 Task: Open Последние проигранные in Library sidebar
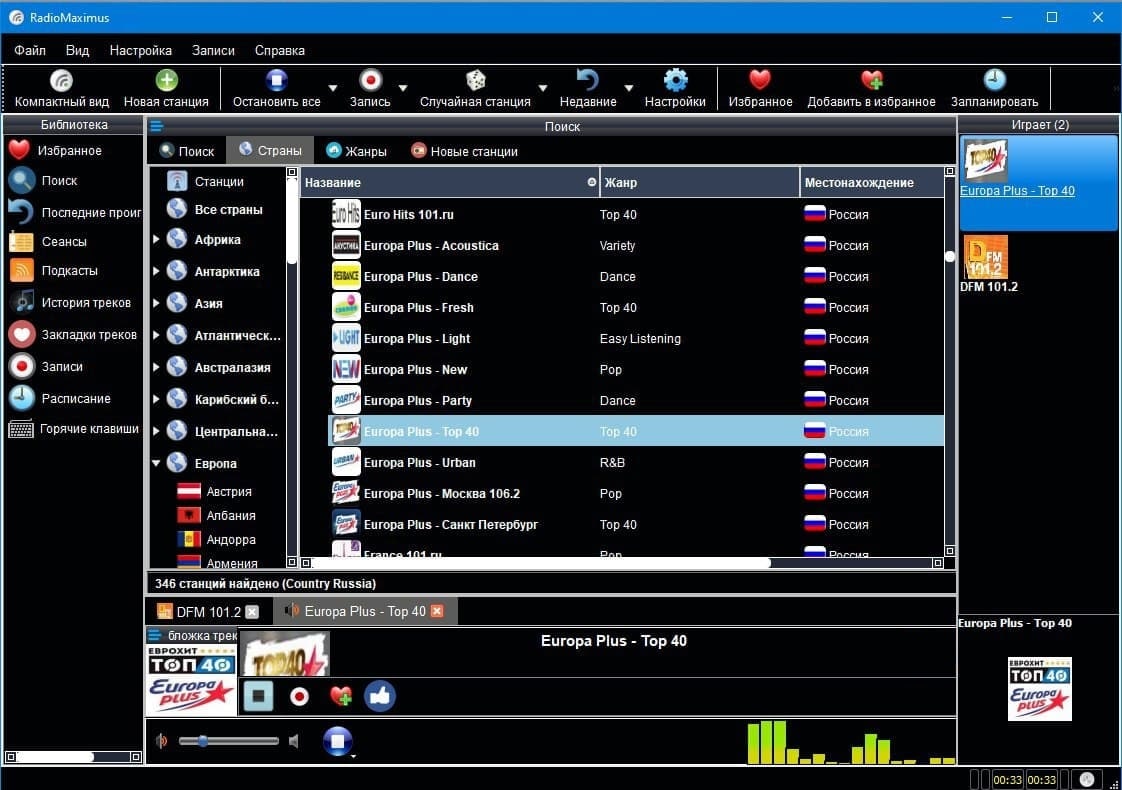(x=74, y=212)
